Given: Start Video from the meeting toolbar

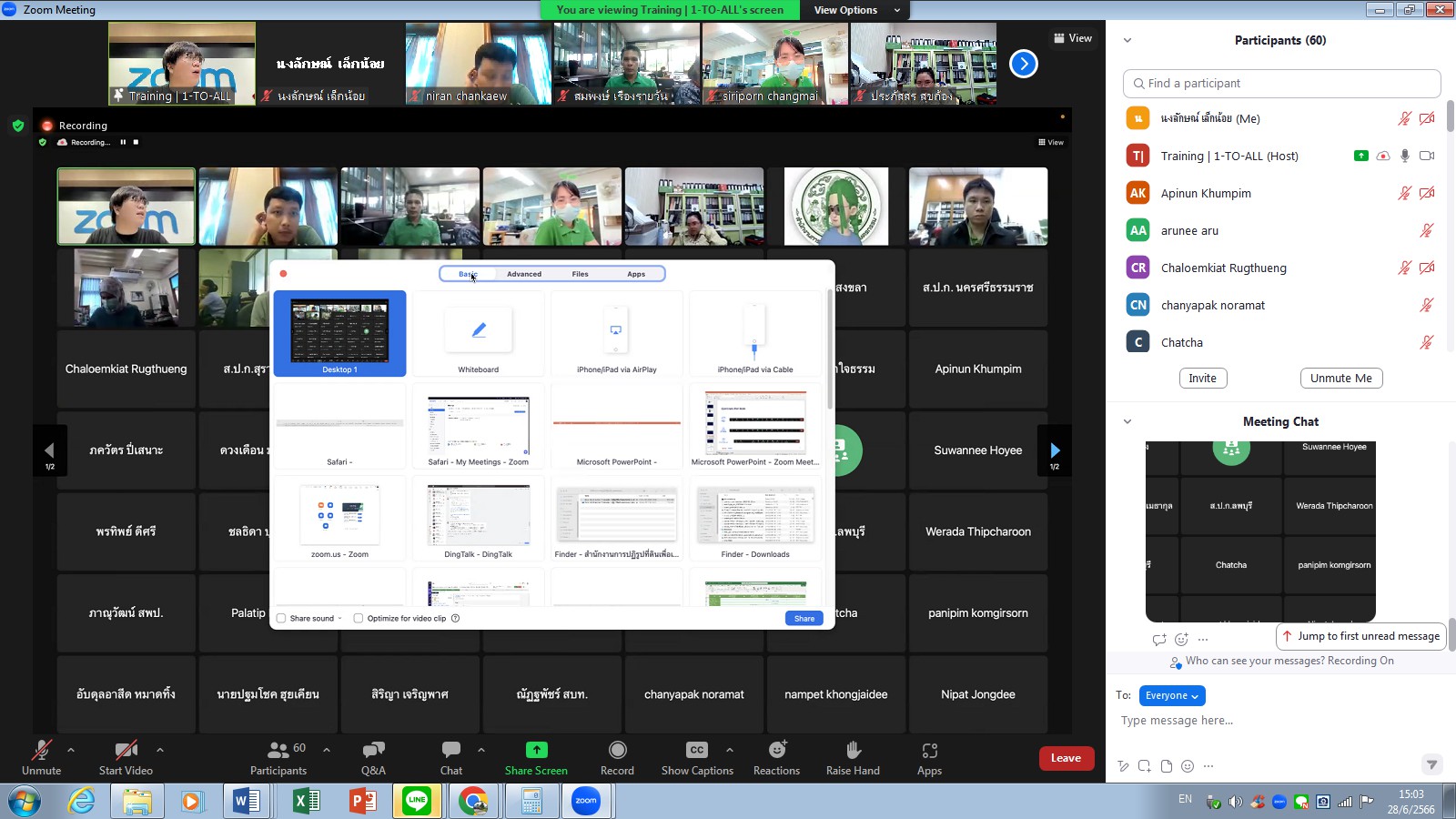Looking at the screenshot, I should [126, 756].
